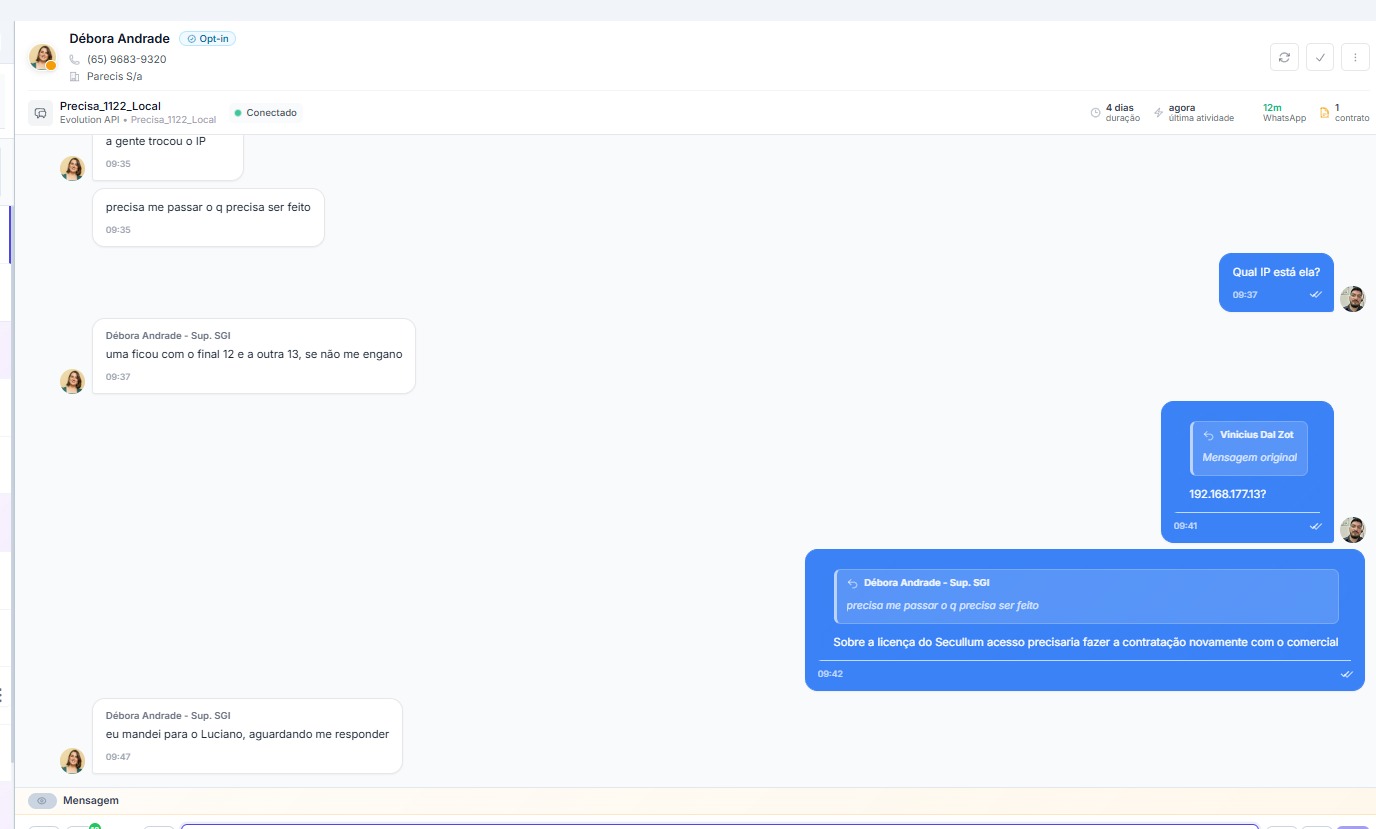The width and height of the screenshot is (1376, 829).
Task: Click the double-check read receipt on 'Qual IP está ela?'
Action: pyautogui.click(x=1315, y=295)
